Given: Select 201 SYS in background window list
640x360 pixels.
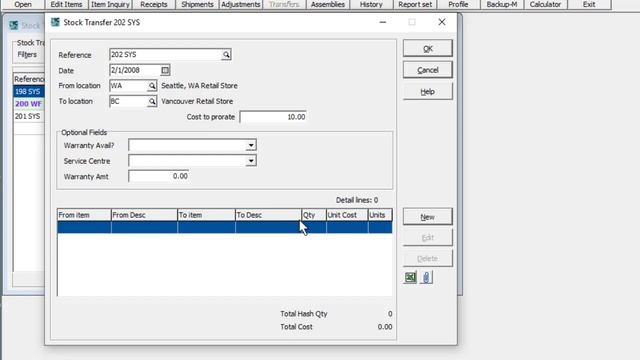Looking at the screenshot, I should [x=28, y=116].
